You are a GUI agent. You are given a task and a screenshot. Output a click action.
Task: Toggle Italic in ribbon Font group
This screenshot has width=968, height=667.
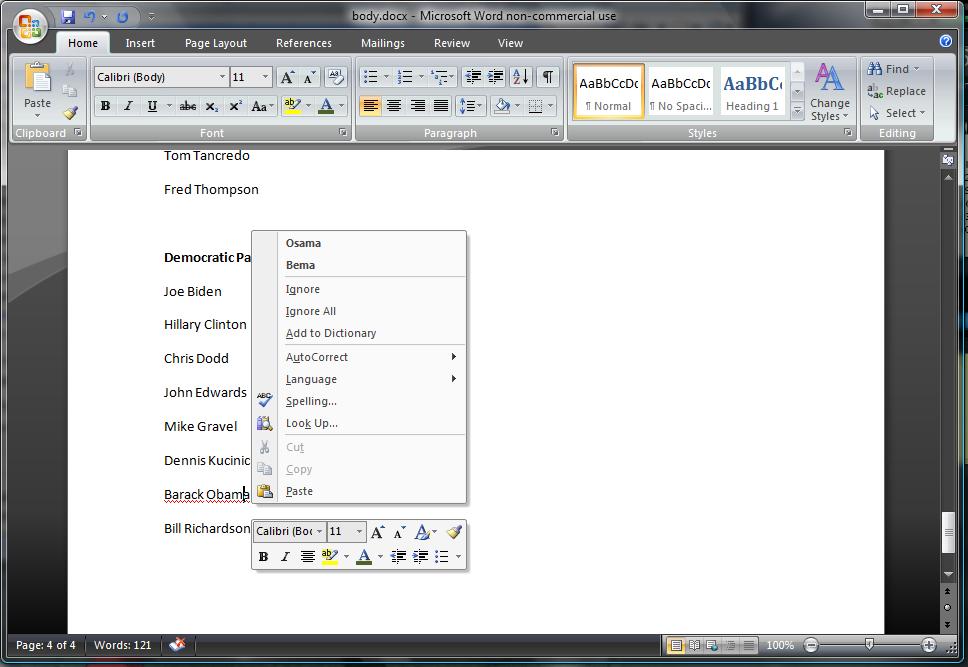(128, 106)
